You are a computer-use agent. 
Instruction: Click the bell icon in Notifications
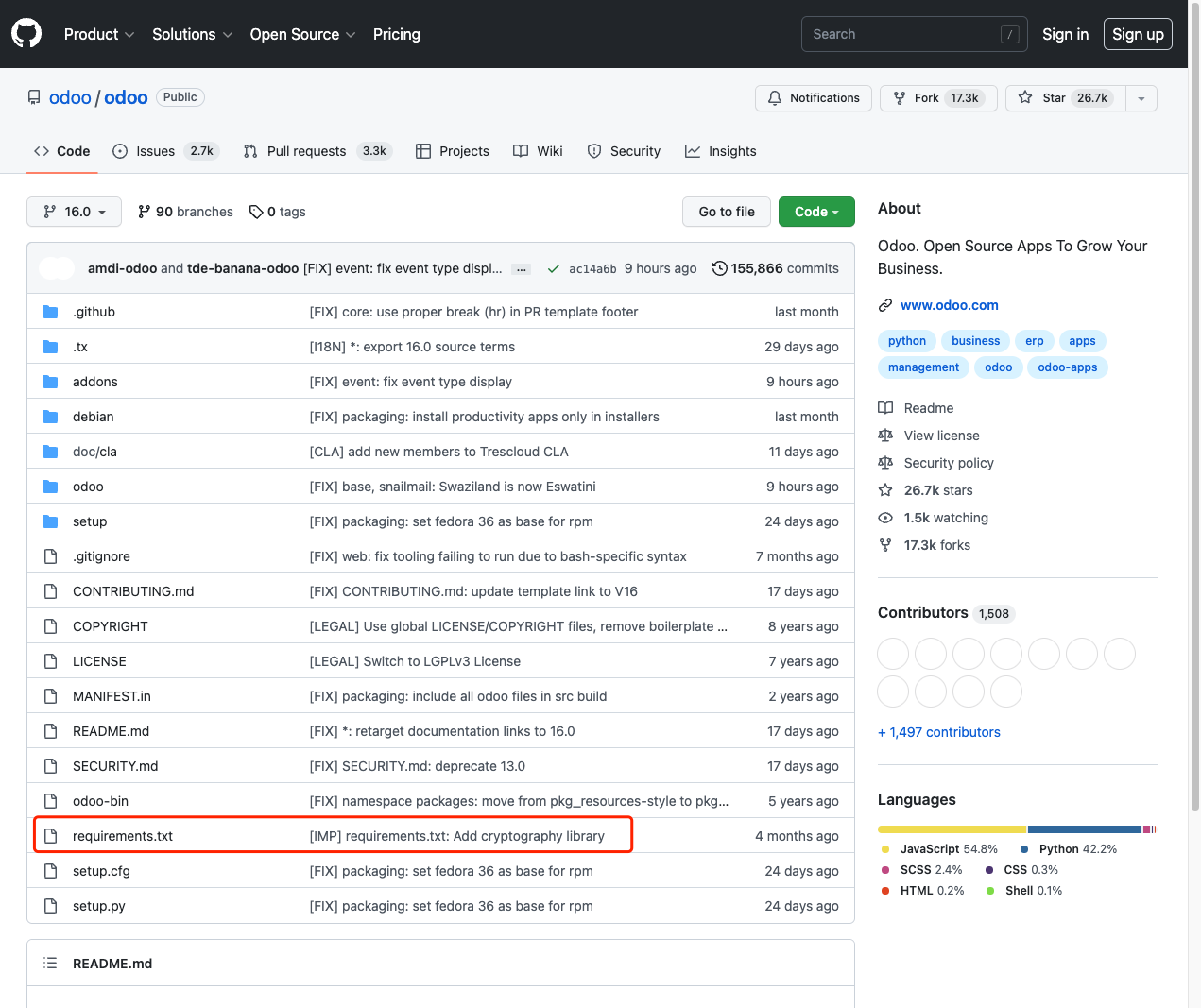tap(775, 98)
